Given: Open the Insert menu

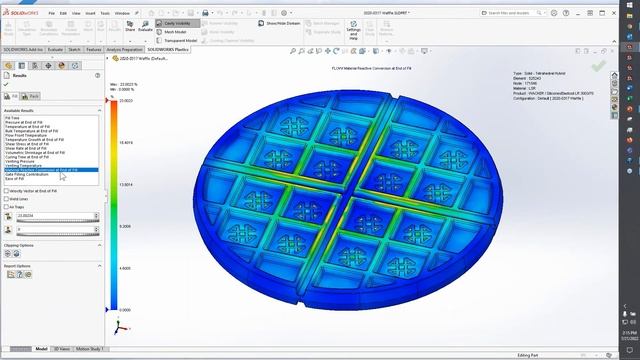Looking at the screenshot, I should pos(90,13).
